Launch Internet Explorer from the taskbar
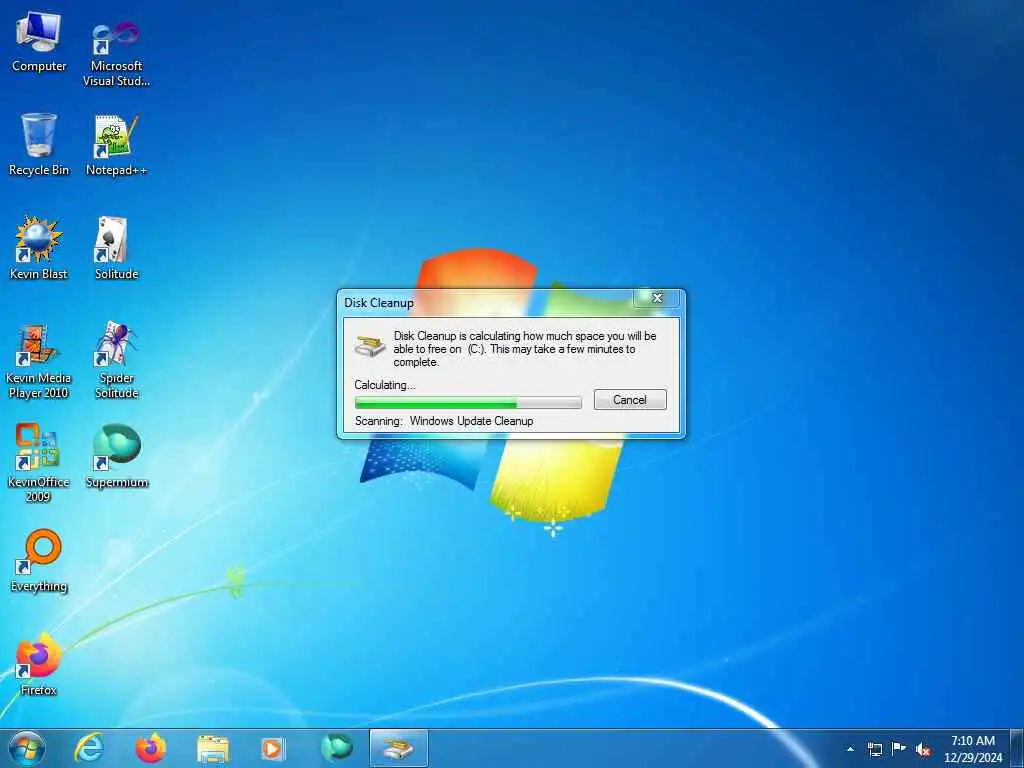The width and height of the screenshot is (1024, 768). [88, 748]
